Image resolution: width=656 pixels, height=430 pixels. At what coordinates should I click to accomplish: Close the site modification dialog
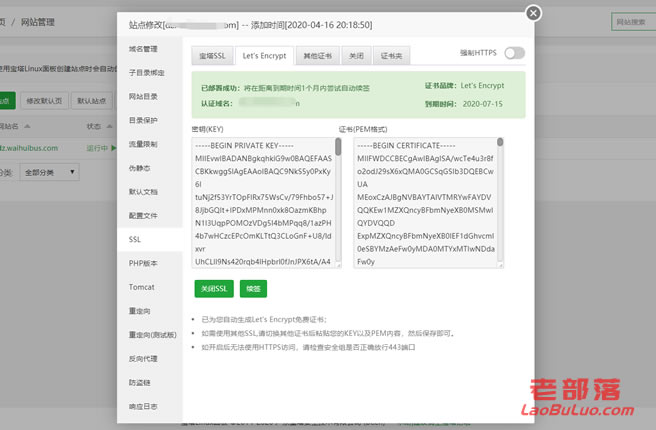533,13
